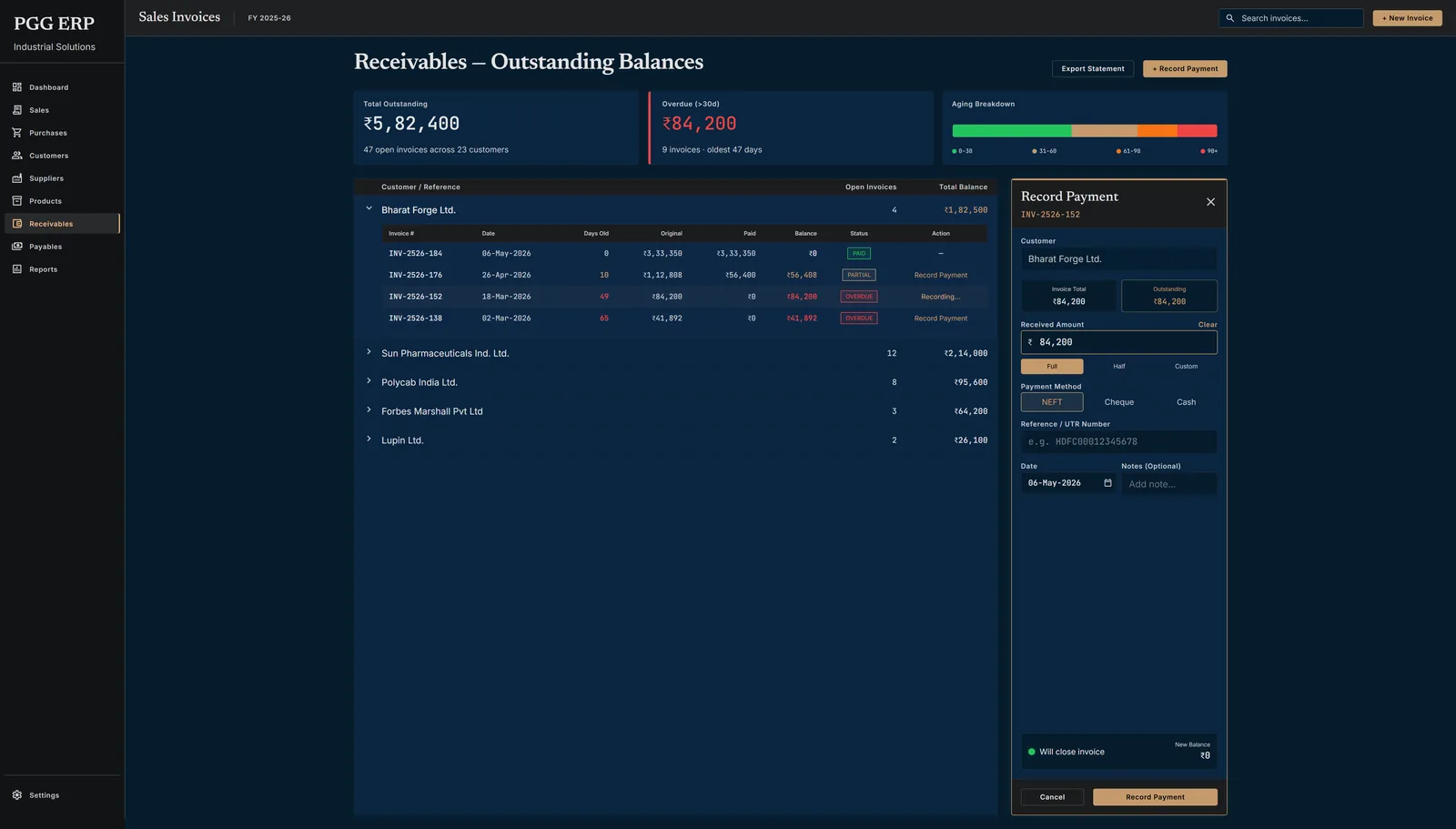Collapse the Bharat Forge Ltd. row

click(x=369, y=209)
